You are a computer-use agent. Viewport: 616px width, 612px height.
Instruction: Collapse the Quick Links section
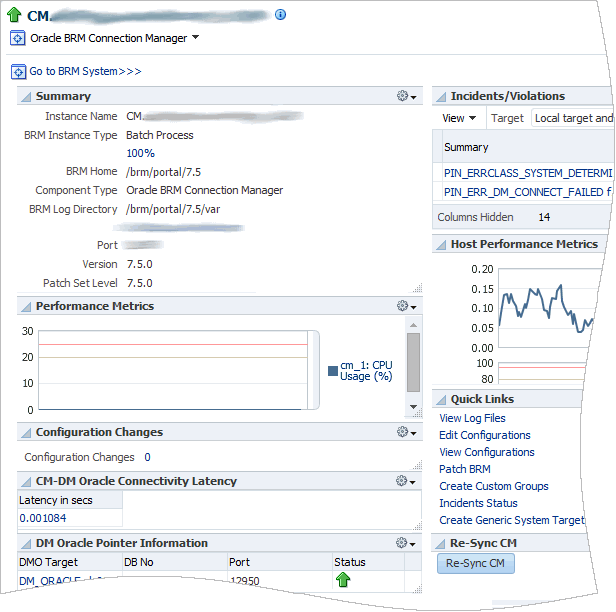[x=441, y=400]
